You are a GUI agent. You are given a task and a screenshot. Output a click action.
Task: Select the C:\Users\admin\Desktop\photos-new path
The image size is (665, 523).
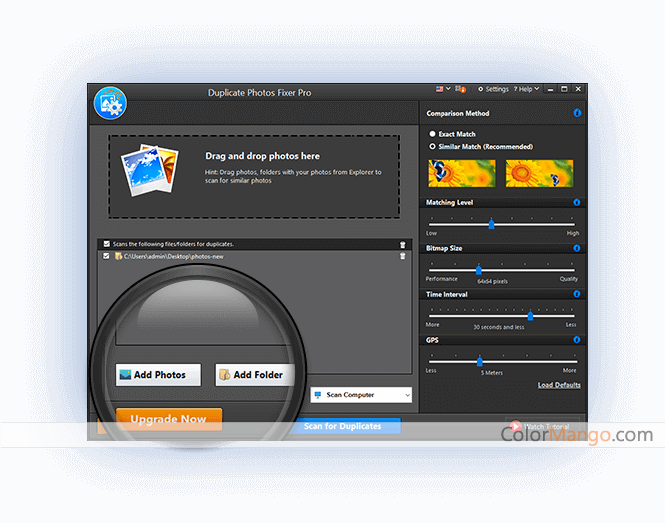[173, 257]
